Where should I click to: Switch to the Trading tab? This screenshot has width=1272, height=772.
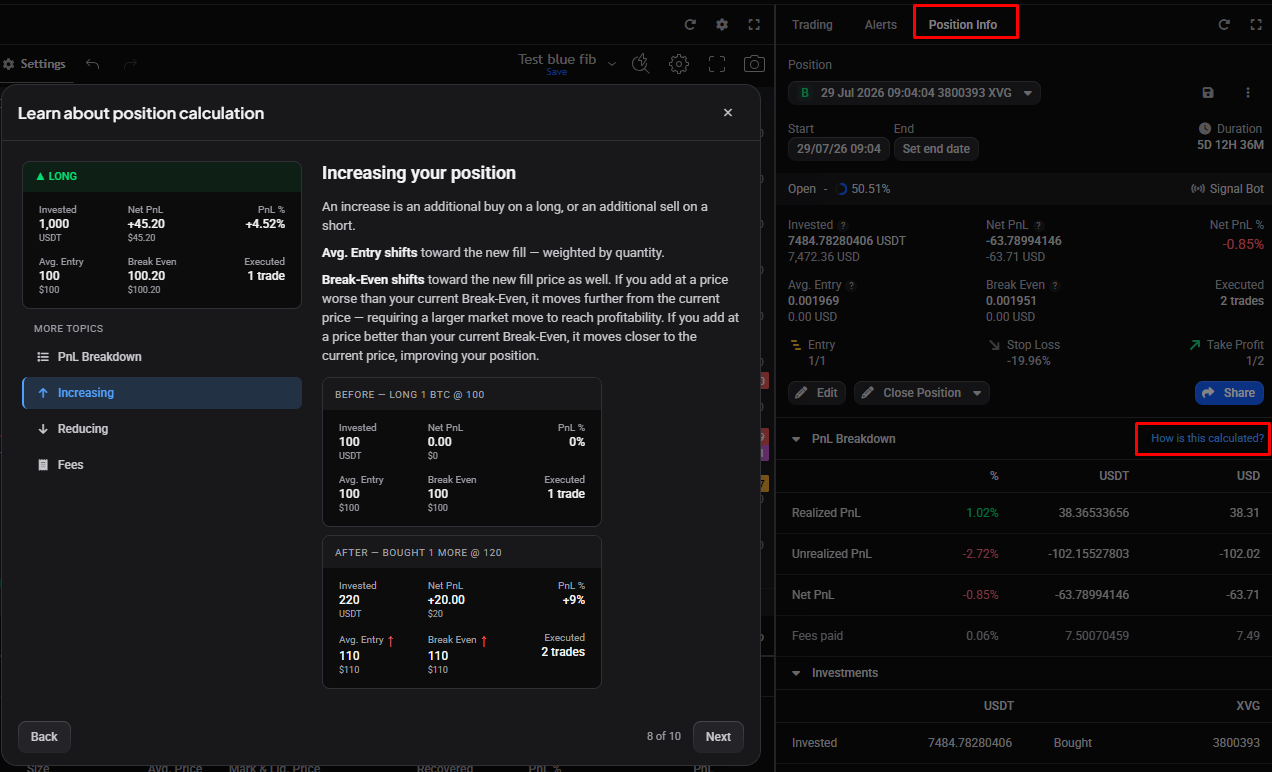(x=812, y=25)
